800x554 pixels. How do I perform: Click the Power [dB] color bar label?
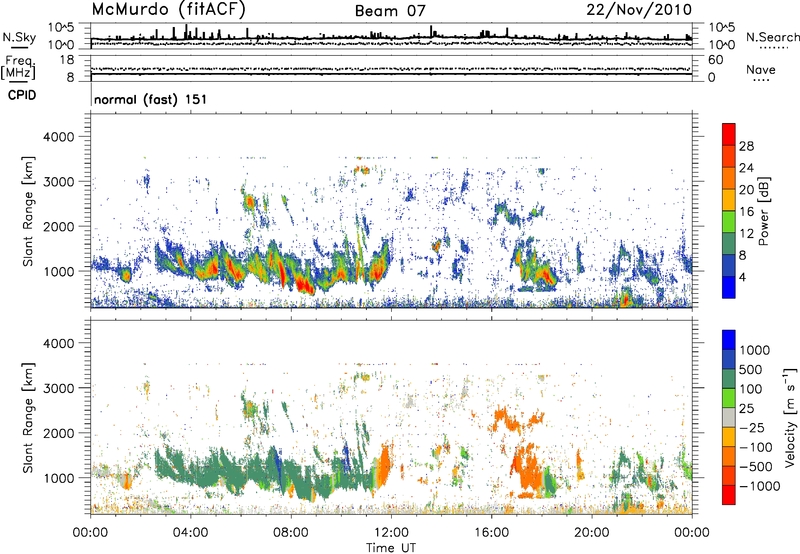(x=763, y=211)
